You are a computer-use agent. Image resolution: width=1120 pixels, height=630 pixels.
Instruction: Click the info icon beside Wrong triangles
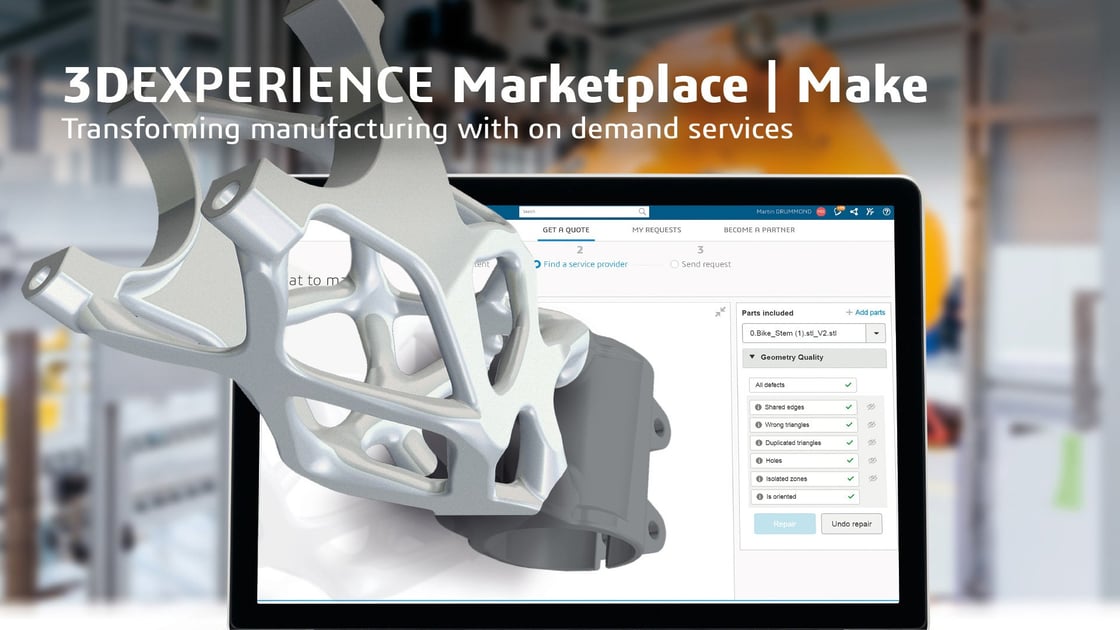click(x=758, y=424)
